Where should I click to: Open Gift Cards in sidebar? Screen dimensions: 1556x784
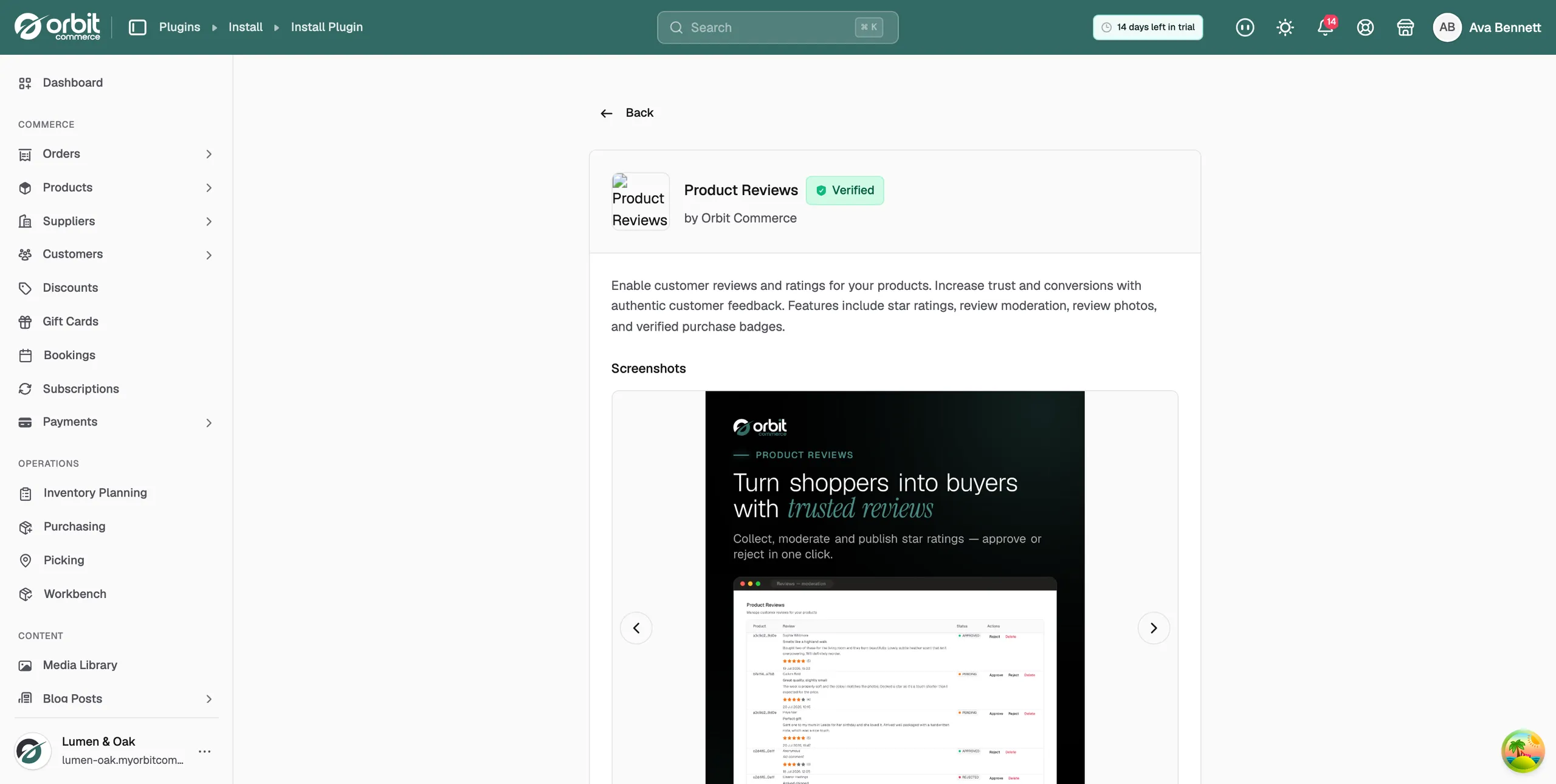[x=115, y=322]
